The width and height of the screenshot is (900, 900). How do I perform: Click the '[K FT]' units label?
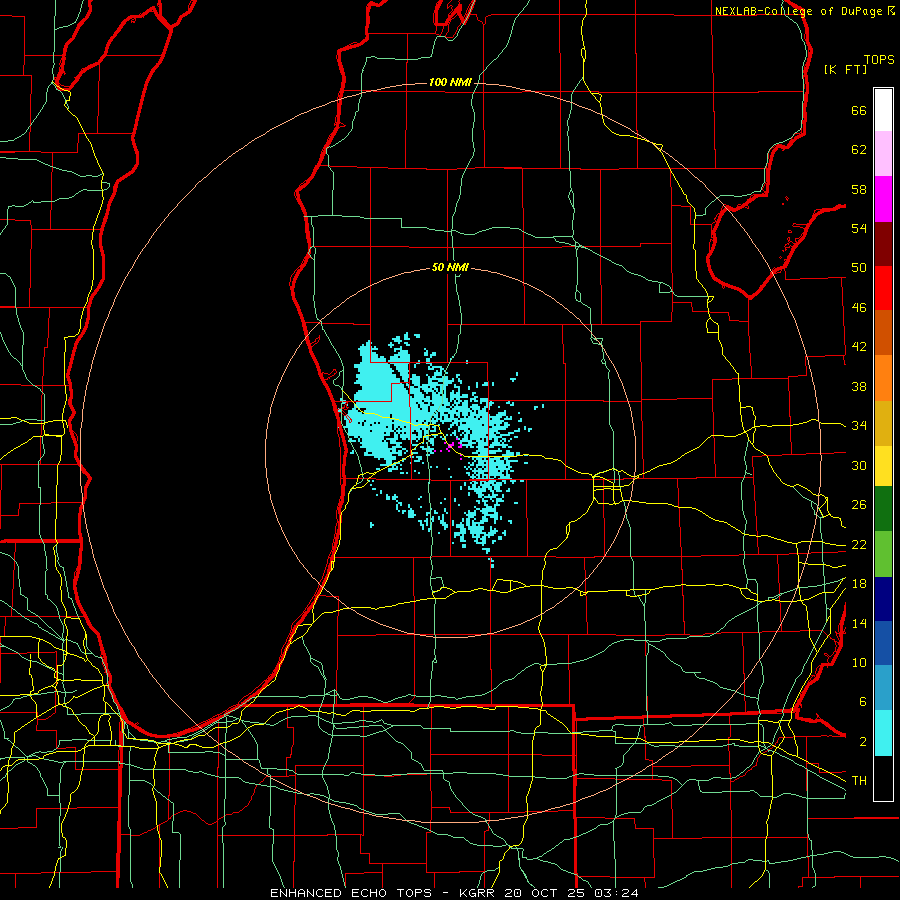click(845, 70)
